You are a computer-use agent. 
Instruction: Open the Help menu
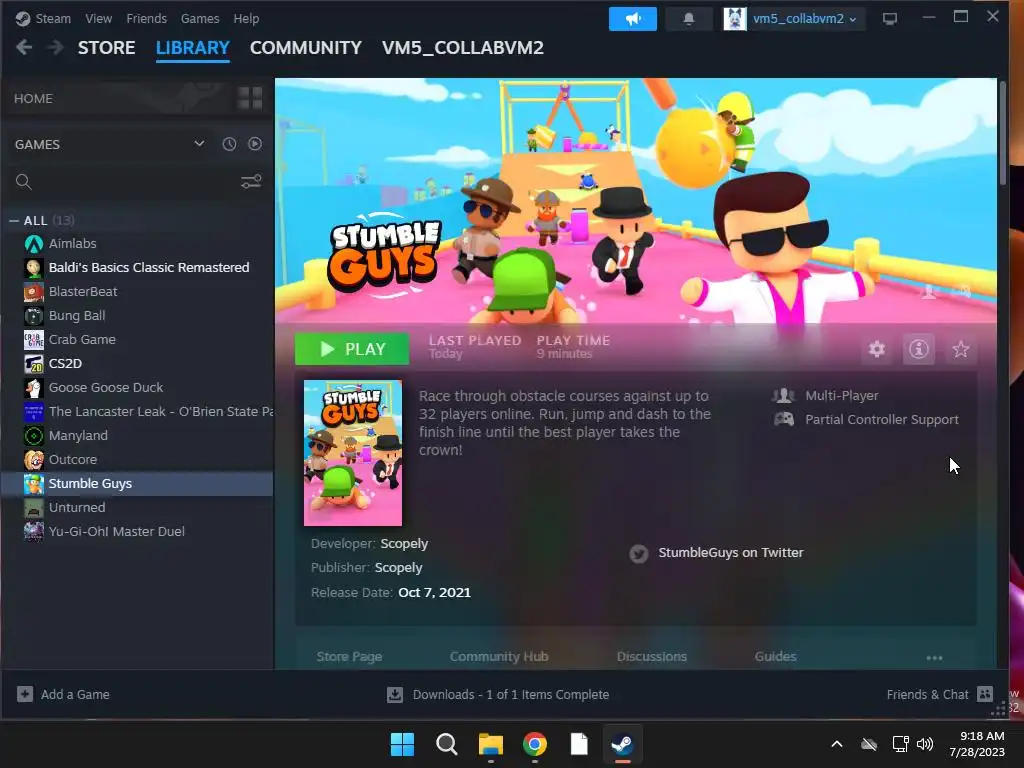coord(246,19)
